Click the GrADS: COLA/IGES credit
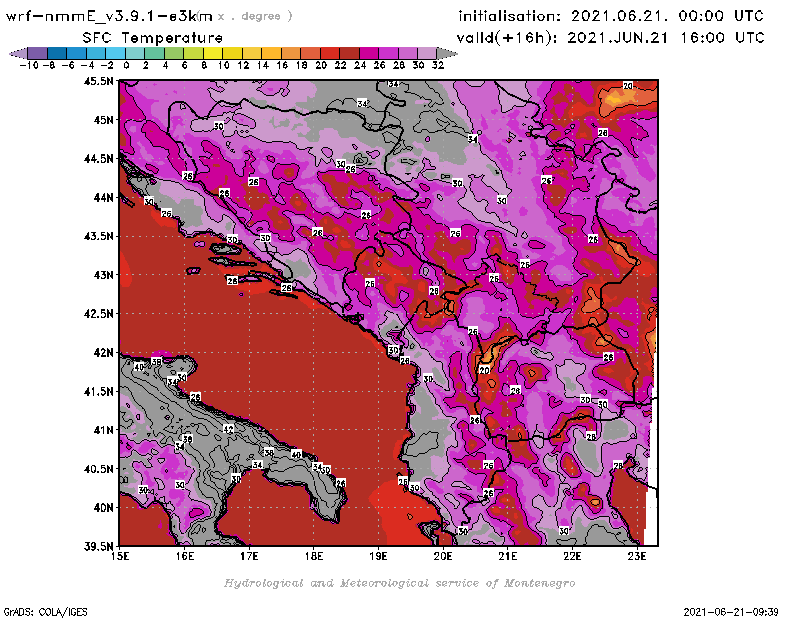800x618 pixels. coord(45,611)
